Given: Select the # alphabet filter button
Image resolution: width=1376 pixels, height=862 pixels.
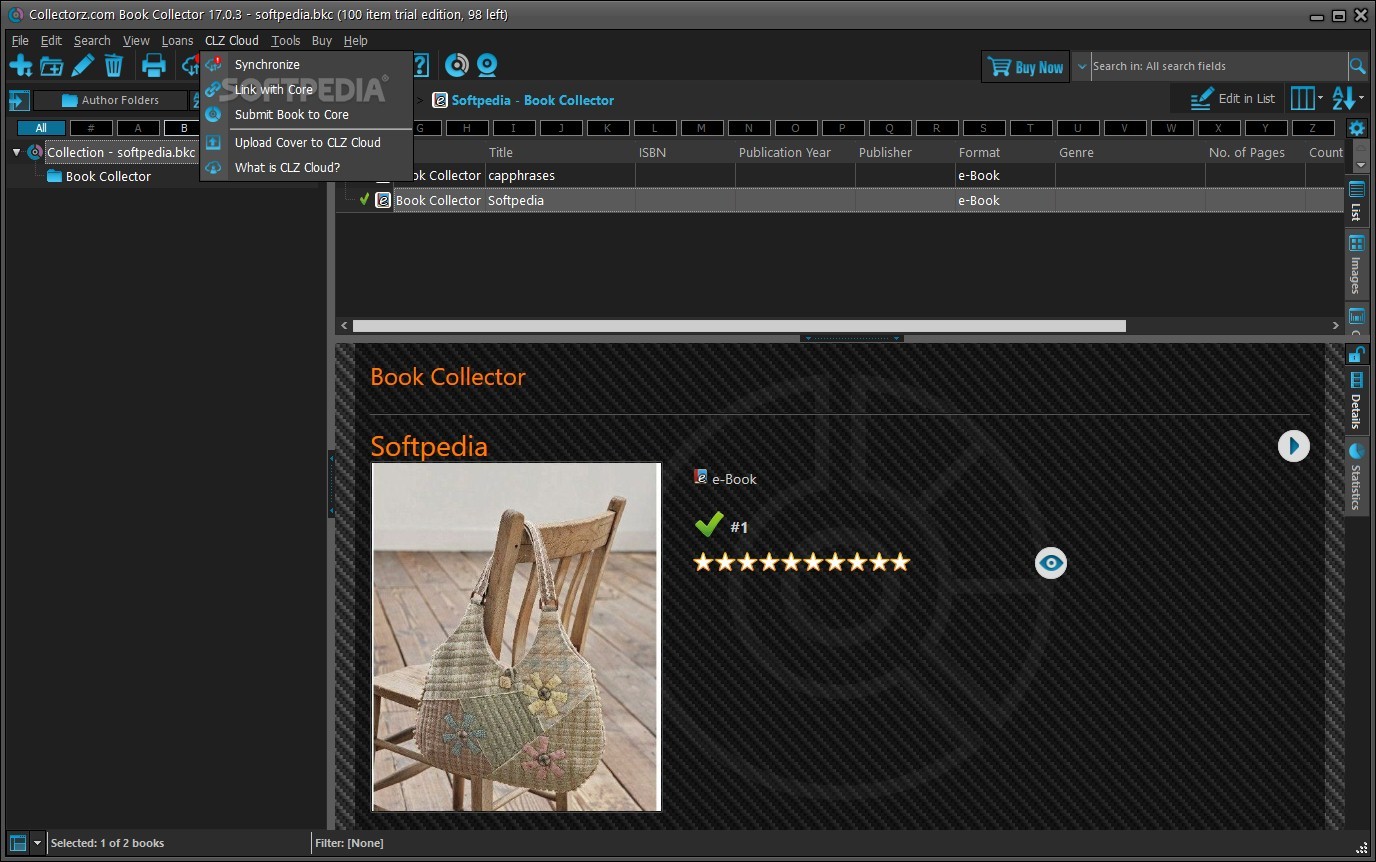Looking at the screenshot, I should [91, 128].
